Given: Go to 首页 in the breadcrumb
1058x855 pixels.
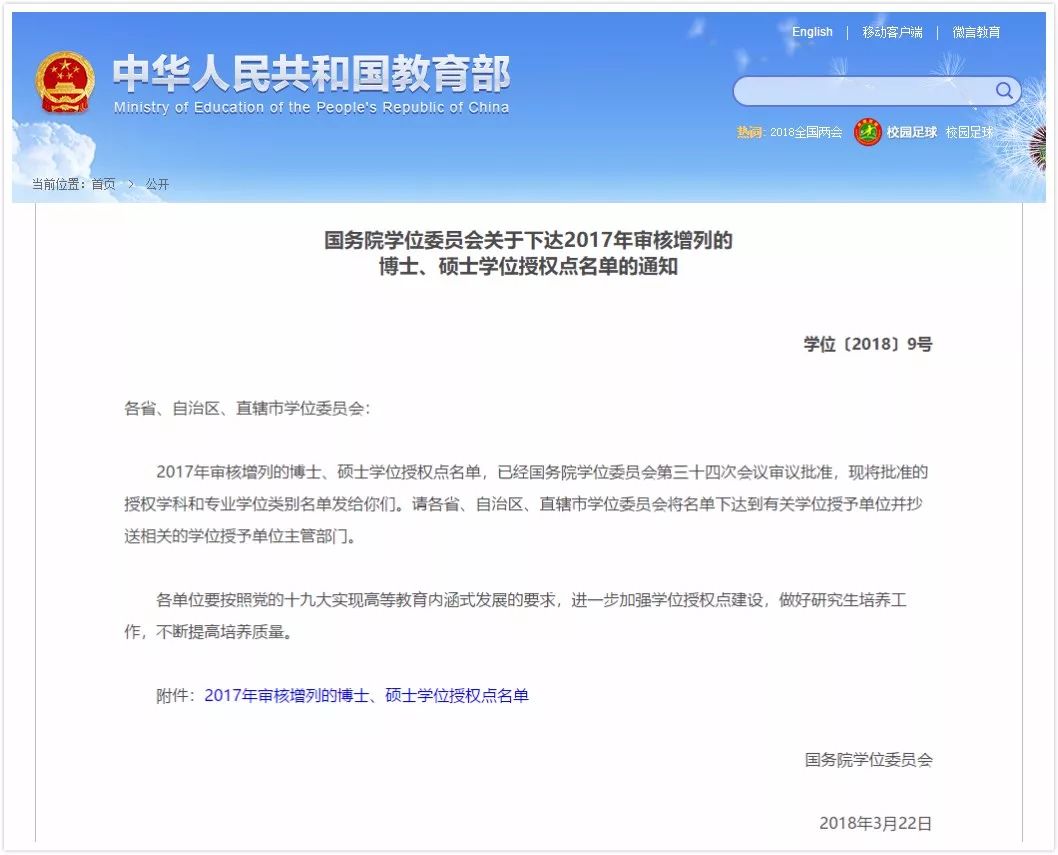Looking at the screenshot, I should pos(103,184).
